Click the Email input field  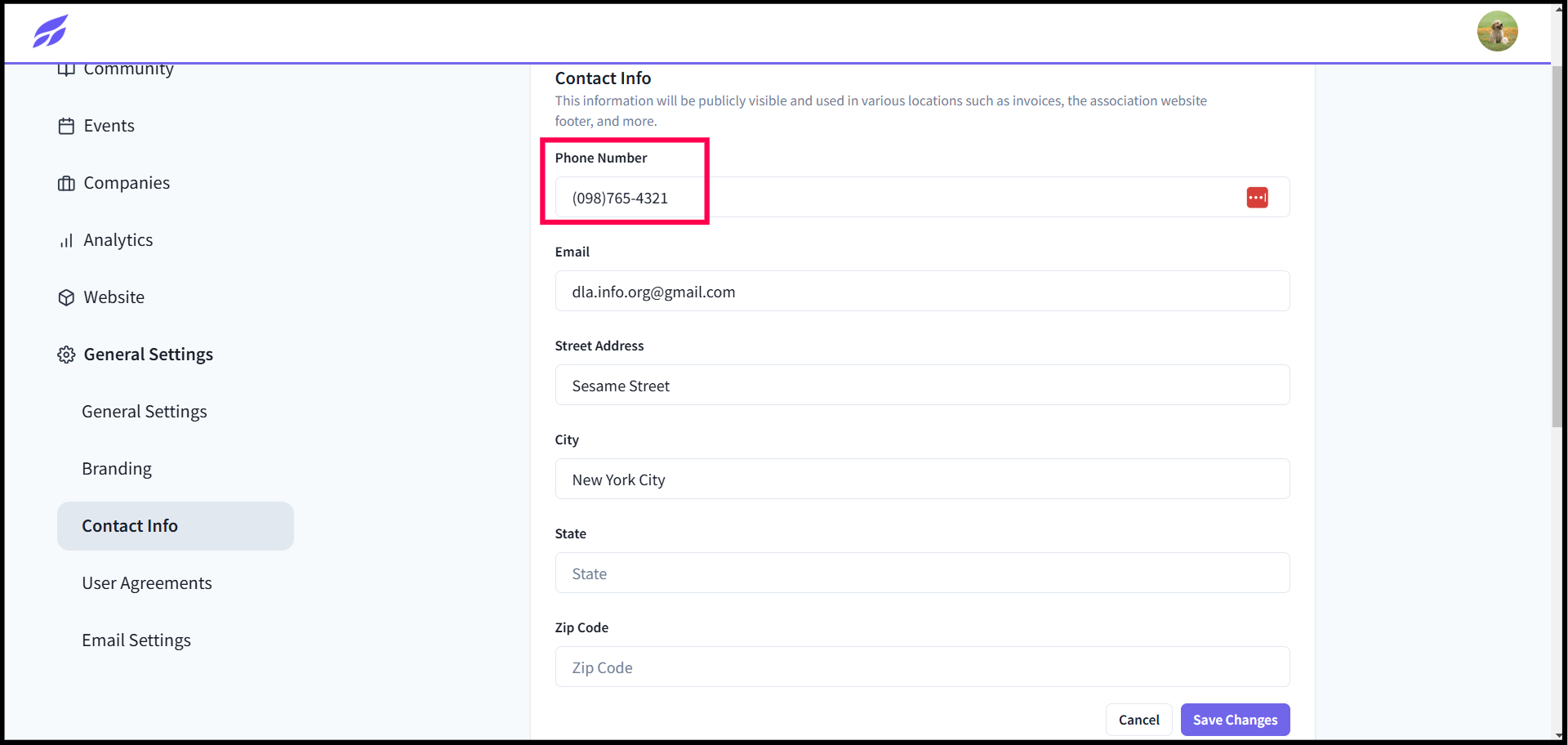922,291
